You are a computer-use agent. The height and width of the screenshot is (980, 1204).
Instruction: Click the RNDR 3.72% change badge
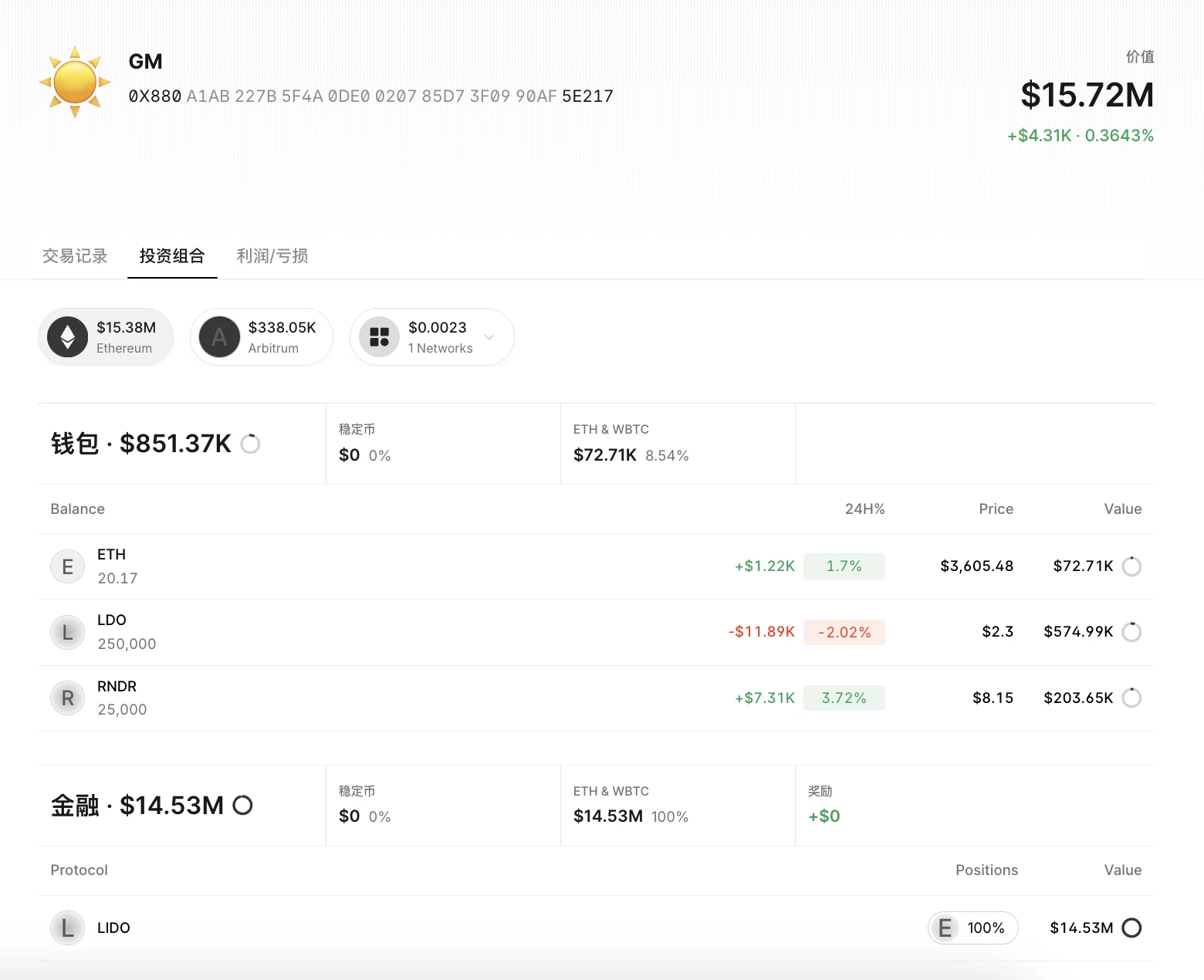point(844,698)
